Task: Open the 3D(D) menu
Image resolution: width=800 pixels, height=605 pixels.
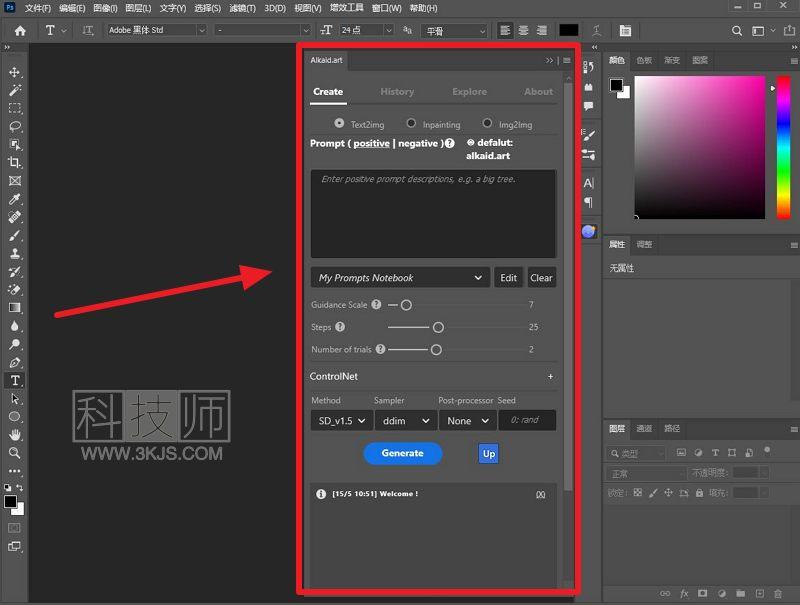Action: [275, 8]
